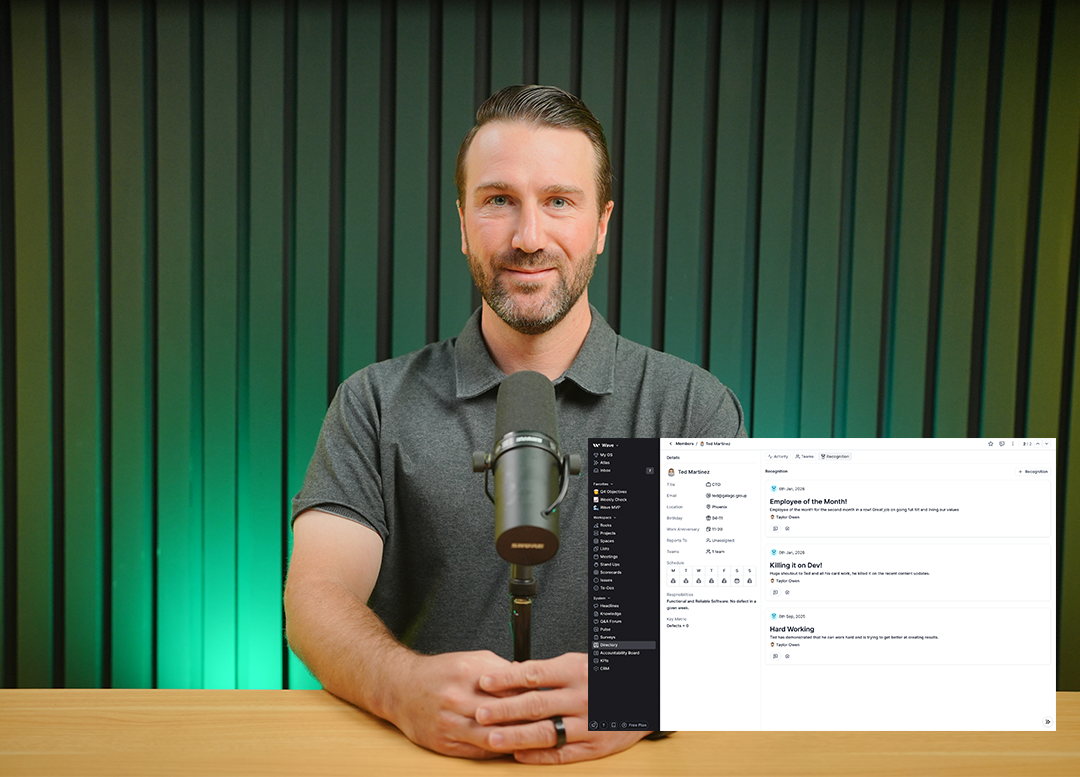Open the Activity tab for Ted Martinez
Viewport: 1080px width, 777px height.
778,456
